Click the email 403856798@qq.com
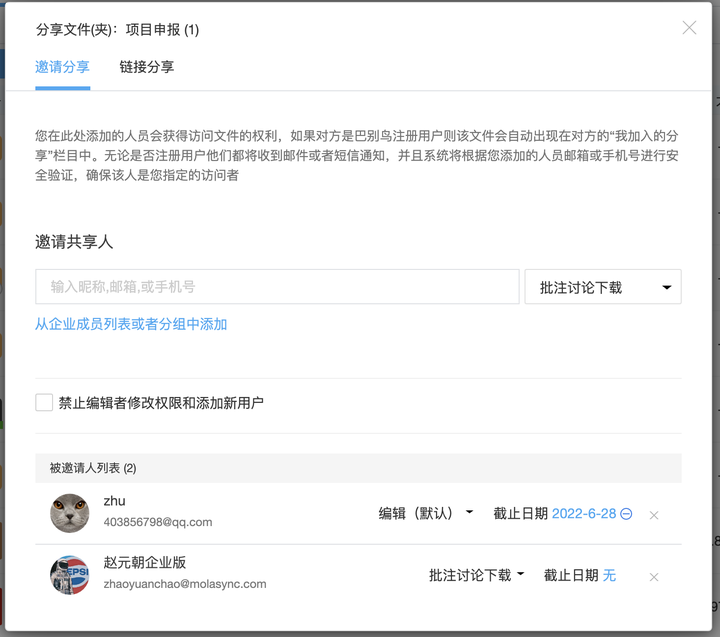This screenshot has height=637, width=720. pos(158,522)
